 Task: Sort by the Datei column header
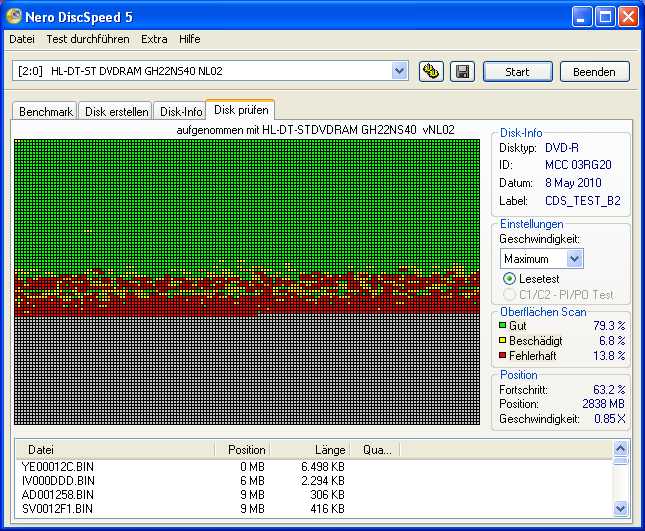pos(115,450)
